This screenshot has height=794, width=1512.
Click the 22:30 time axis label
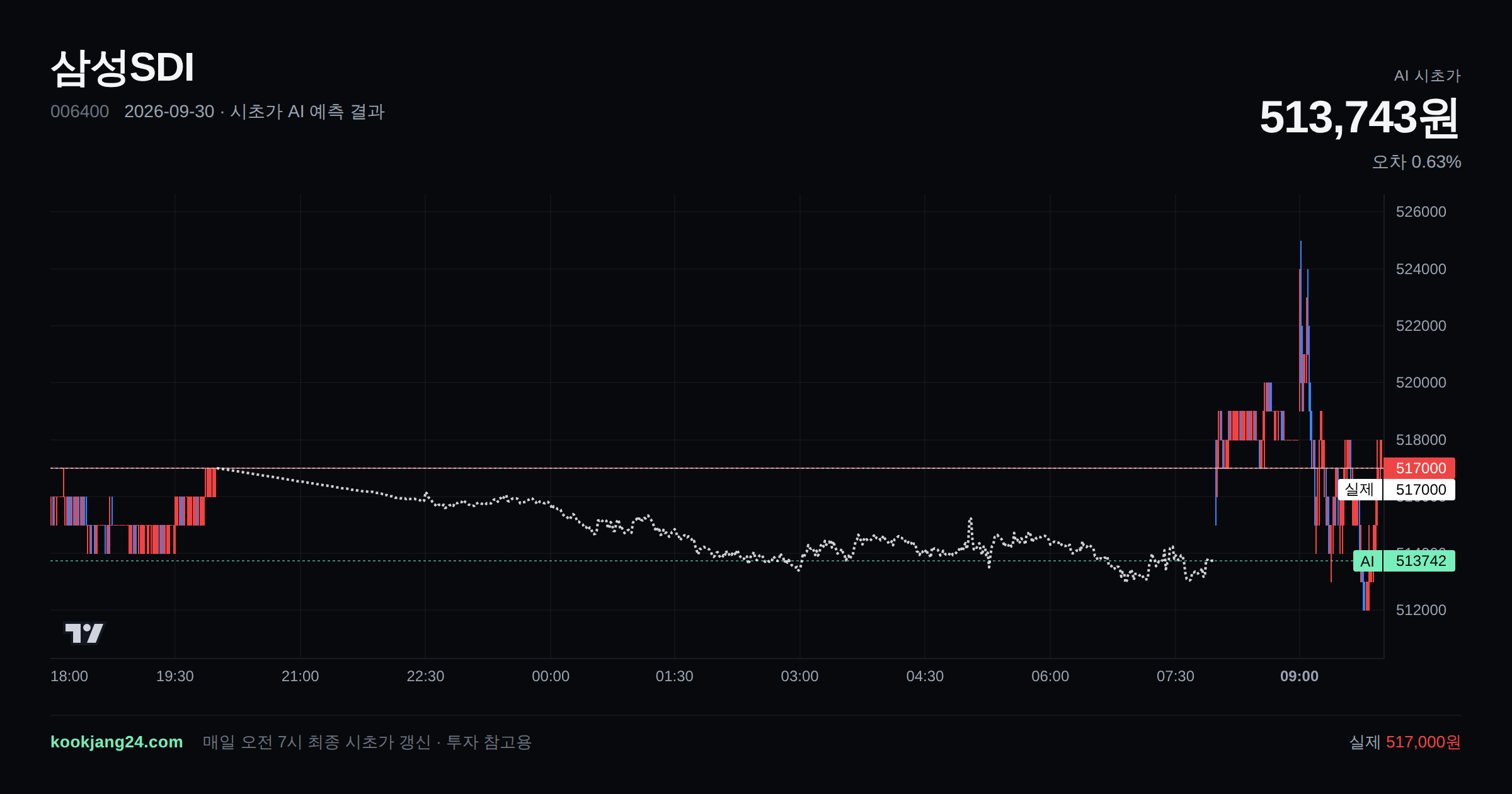(x=425, y=676)
